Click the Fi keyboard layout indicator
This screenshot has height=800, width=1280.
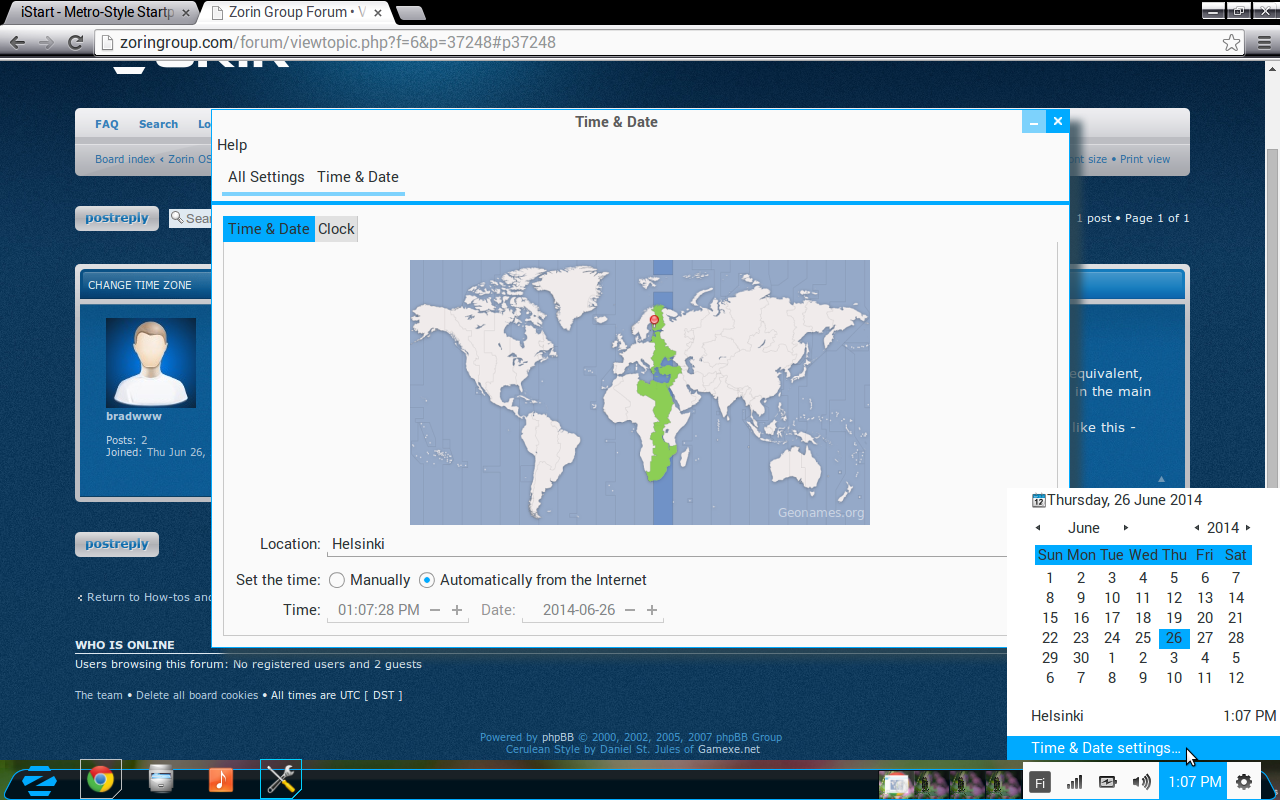(1040, 783)
